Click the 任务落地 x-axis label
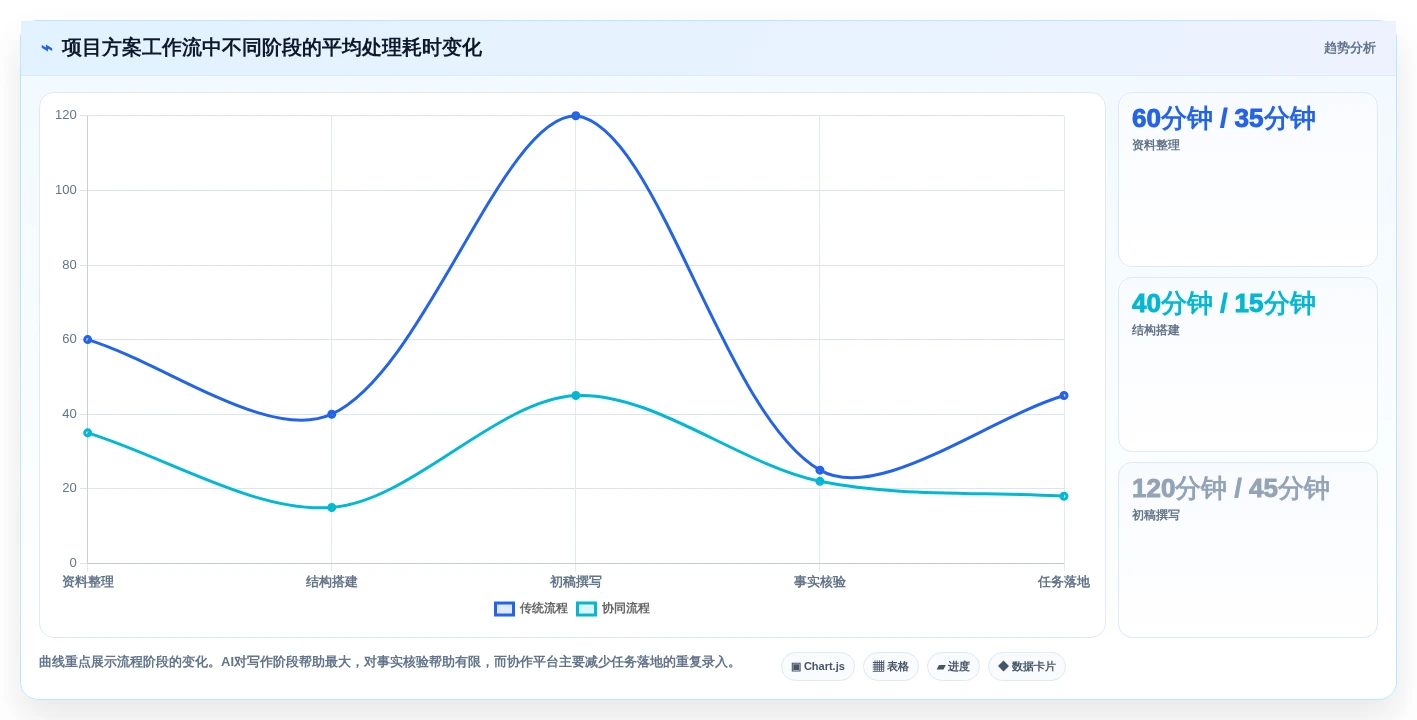The width and height of the screenshot is (1417, 720). pos(1064,582)
